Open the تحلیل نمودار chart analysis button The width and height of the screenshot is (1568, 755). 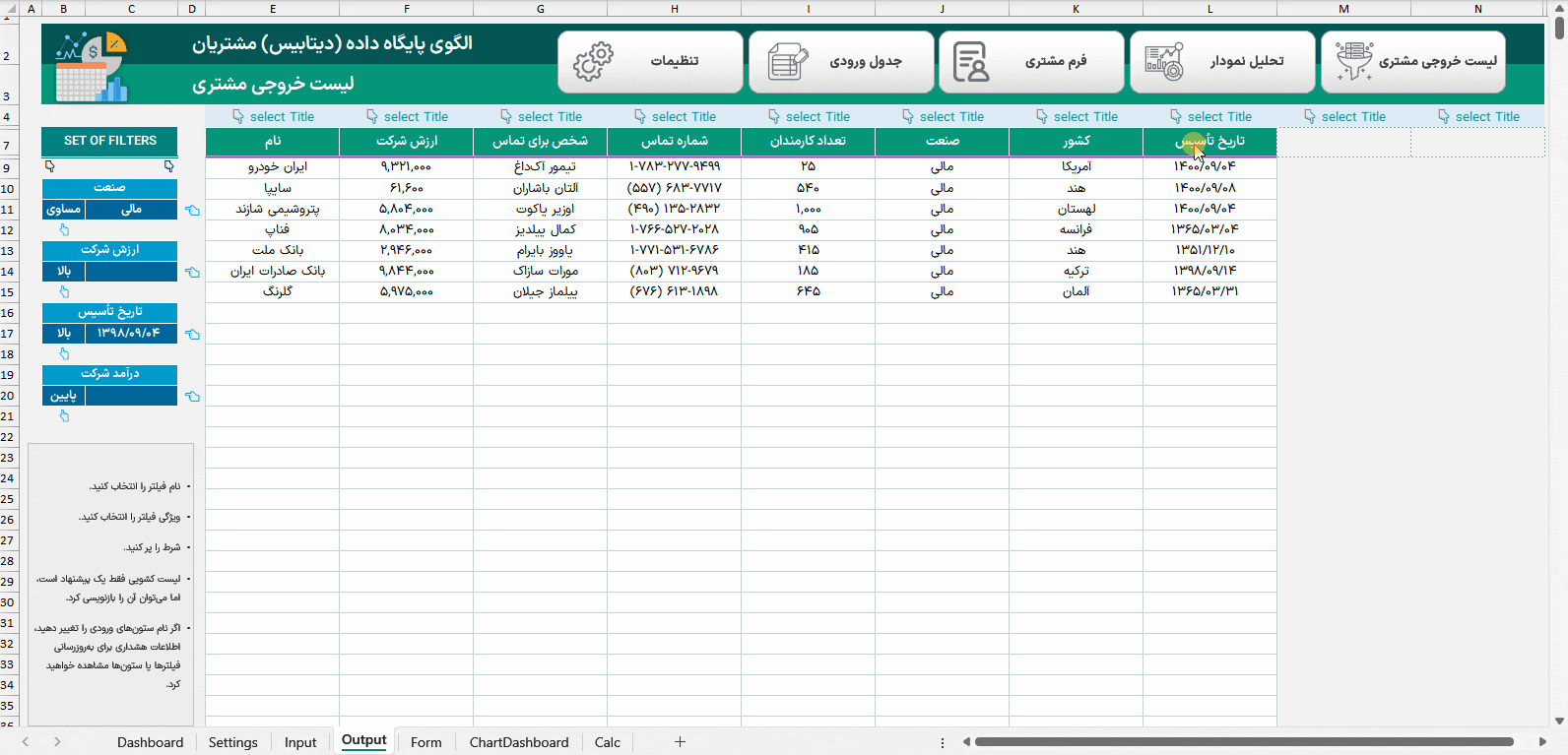point(1222,62)
